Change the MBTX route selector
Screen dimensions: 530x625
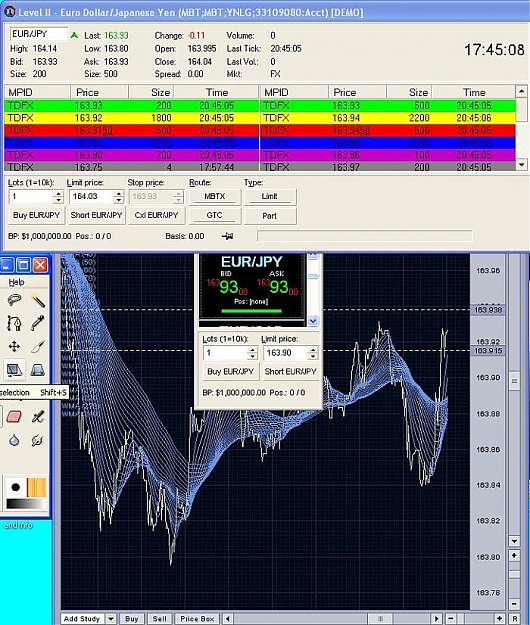(x=215, y=197)
